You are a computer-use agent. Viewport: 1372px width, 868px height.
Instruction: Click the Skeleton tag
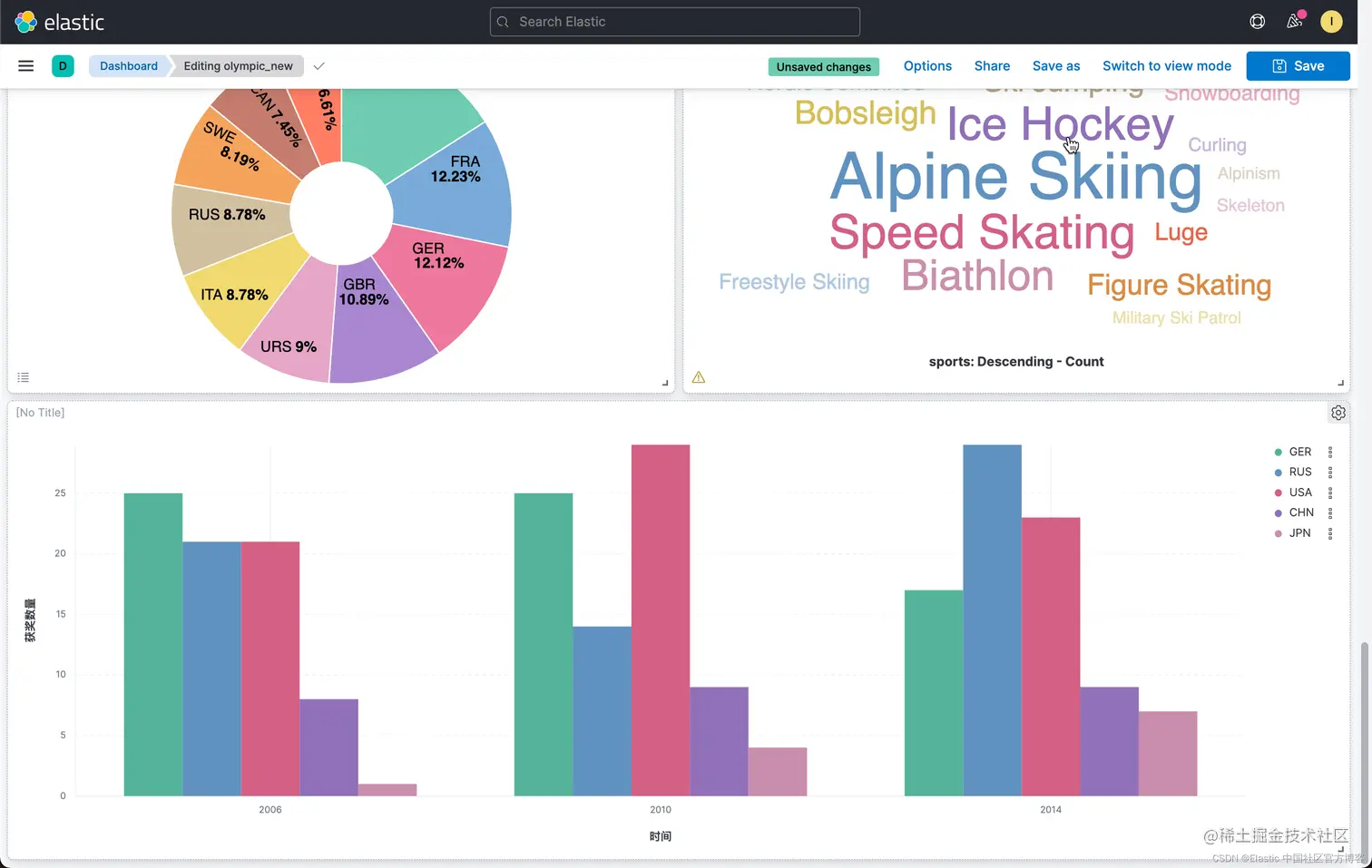pyautogui.click(x=1250, y=206)
